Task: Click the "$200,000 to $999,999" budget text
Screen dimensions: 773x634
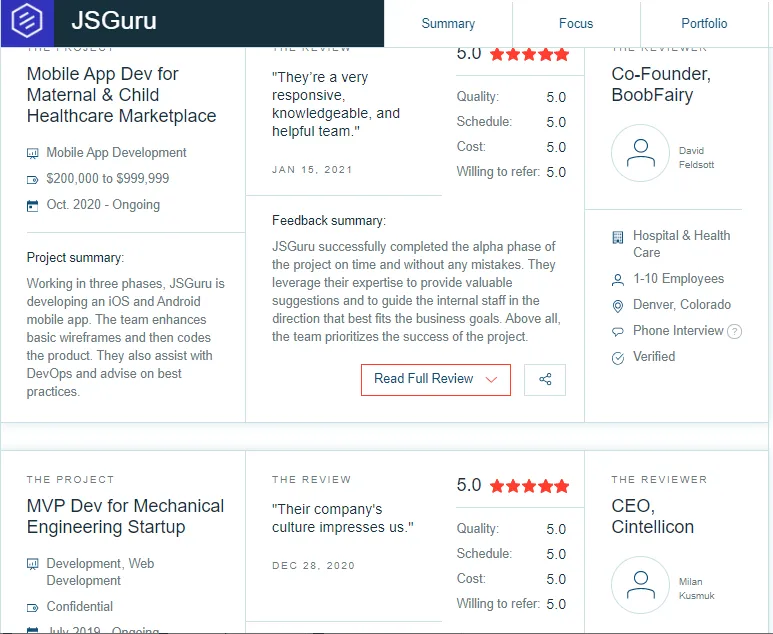Action: [x=107, y=178]
